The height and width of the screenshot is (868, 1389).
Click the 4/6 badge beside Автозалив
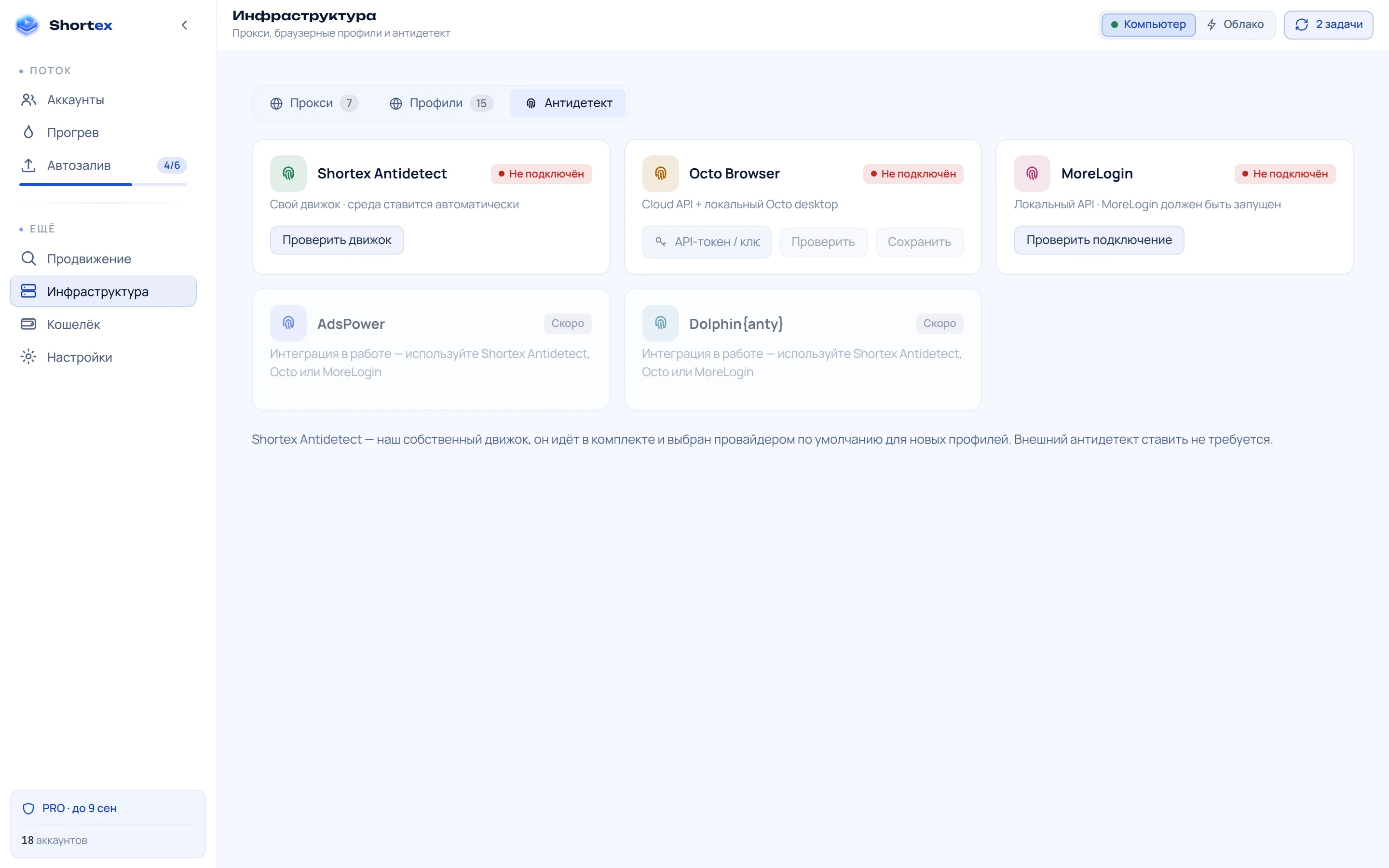172,165
